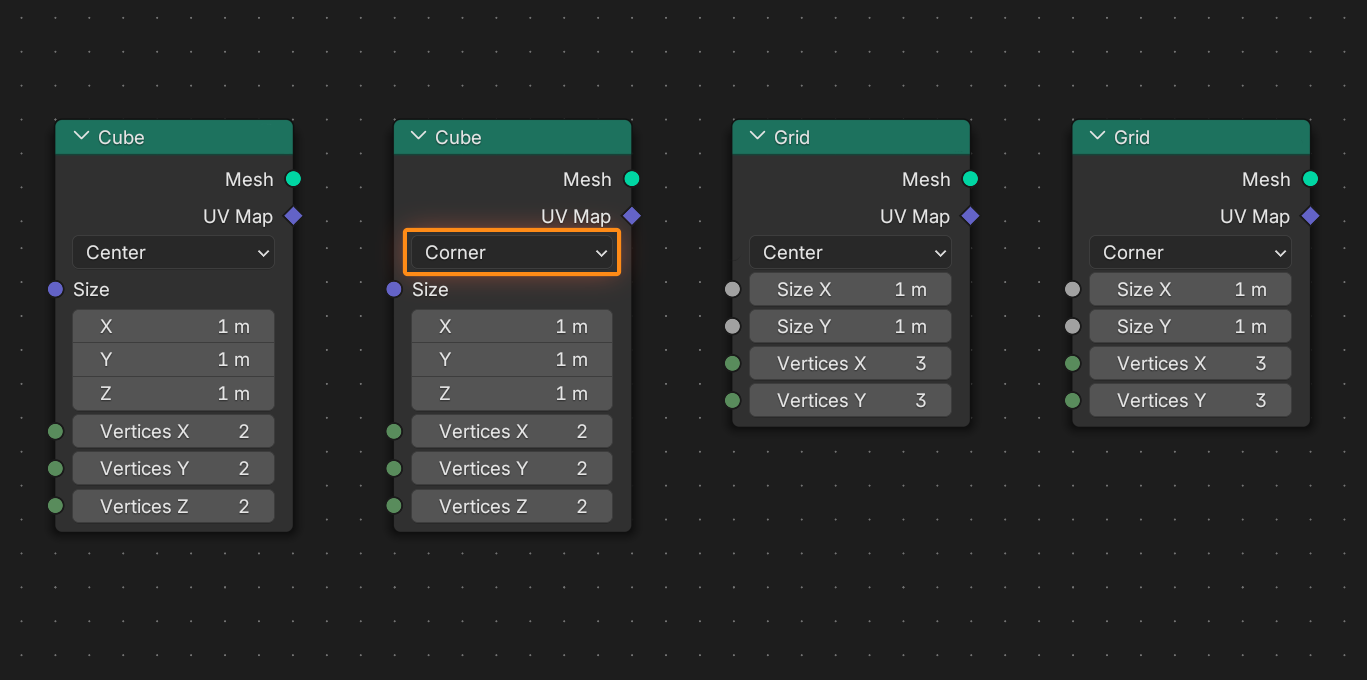Click the Vertices Z field in the Center Cube node

tap(173, 506)
